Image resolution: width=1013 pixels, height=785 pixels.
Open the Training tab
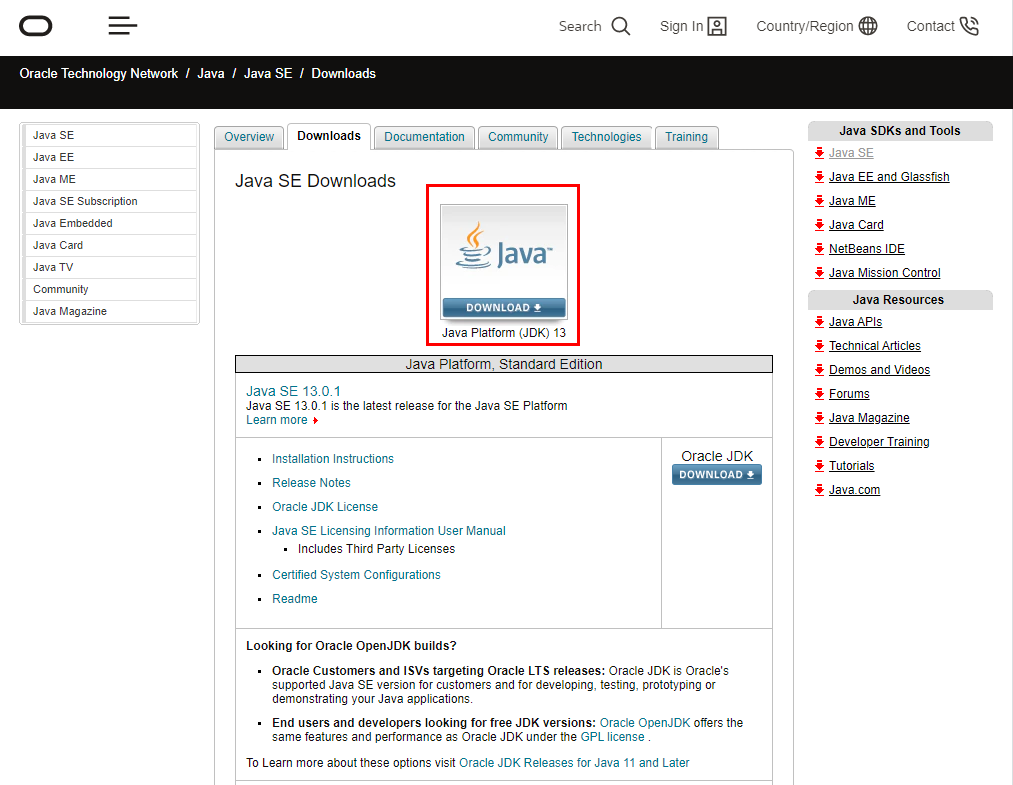click(687, 137)
